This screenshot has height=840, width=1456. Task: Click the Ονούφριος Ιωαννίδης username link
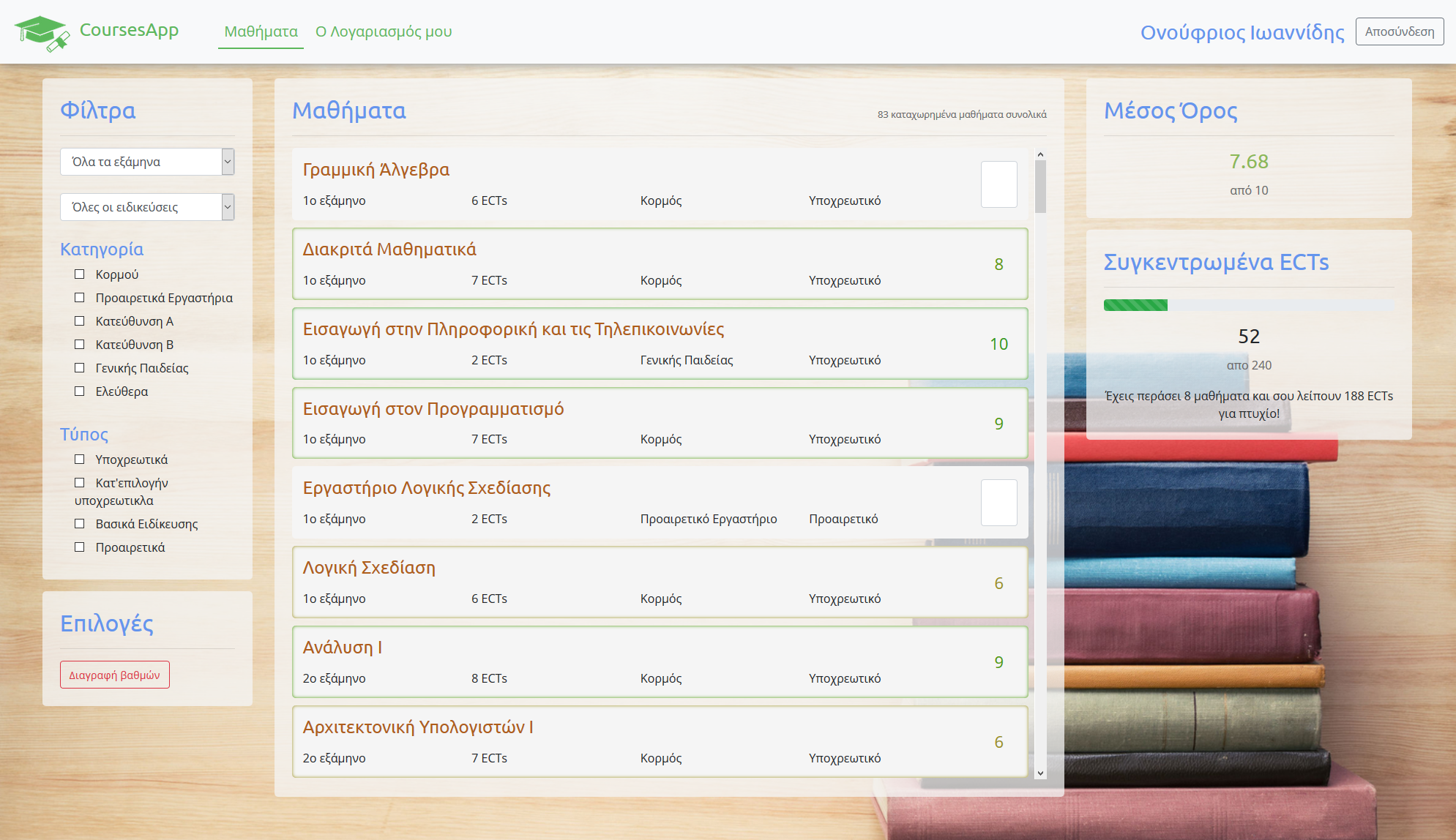click(x=1242, y=32)
